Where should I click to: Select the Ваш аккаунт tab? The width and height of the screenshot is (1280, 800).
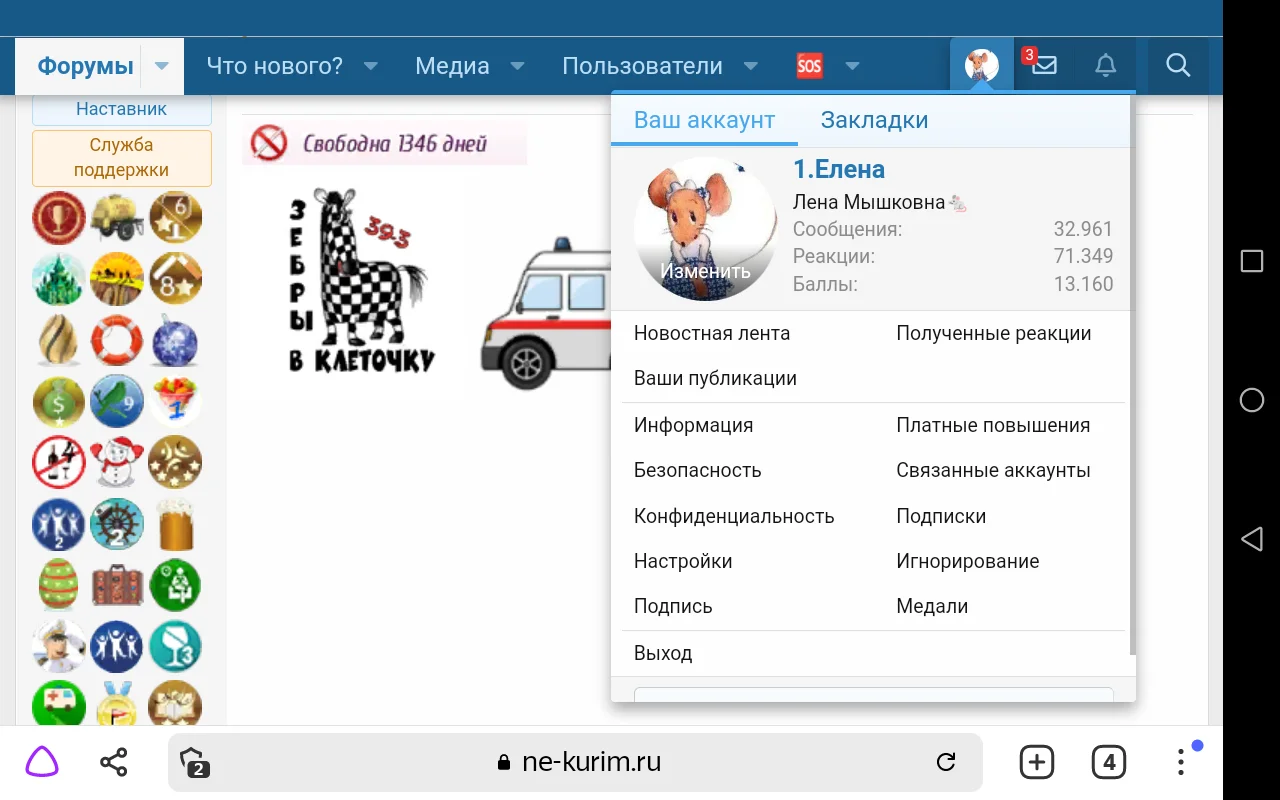[704, 119]
